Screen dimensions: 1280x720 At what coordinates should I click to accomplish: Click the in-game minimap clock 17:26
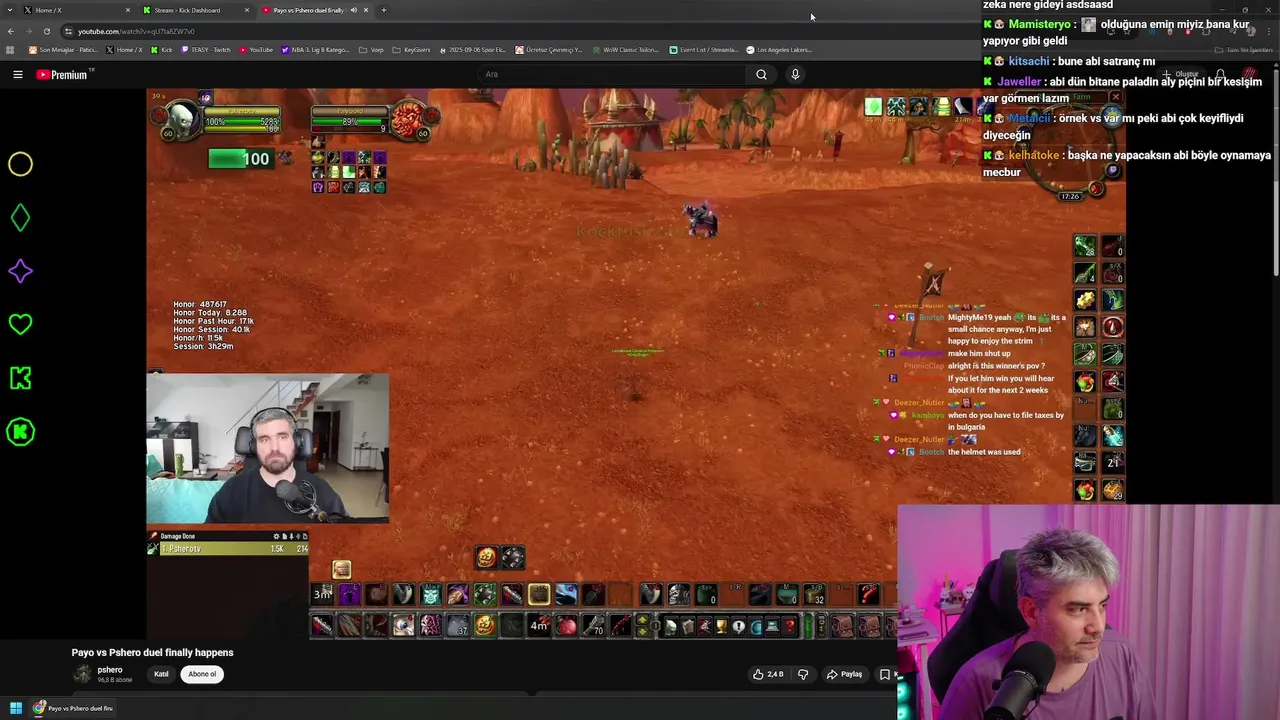click(1070, 196)
